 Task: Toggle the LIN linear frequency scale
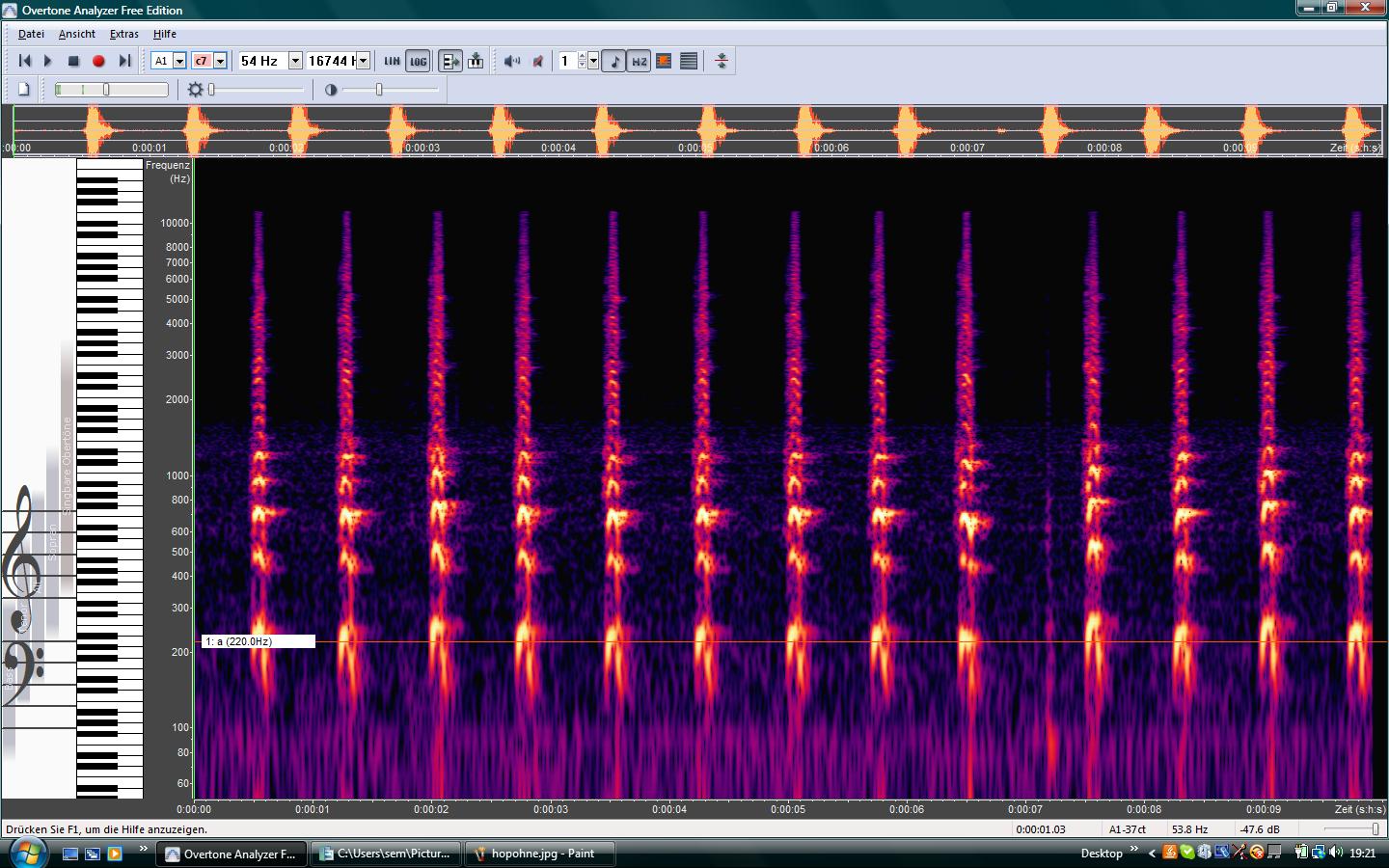point(392,61)
